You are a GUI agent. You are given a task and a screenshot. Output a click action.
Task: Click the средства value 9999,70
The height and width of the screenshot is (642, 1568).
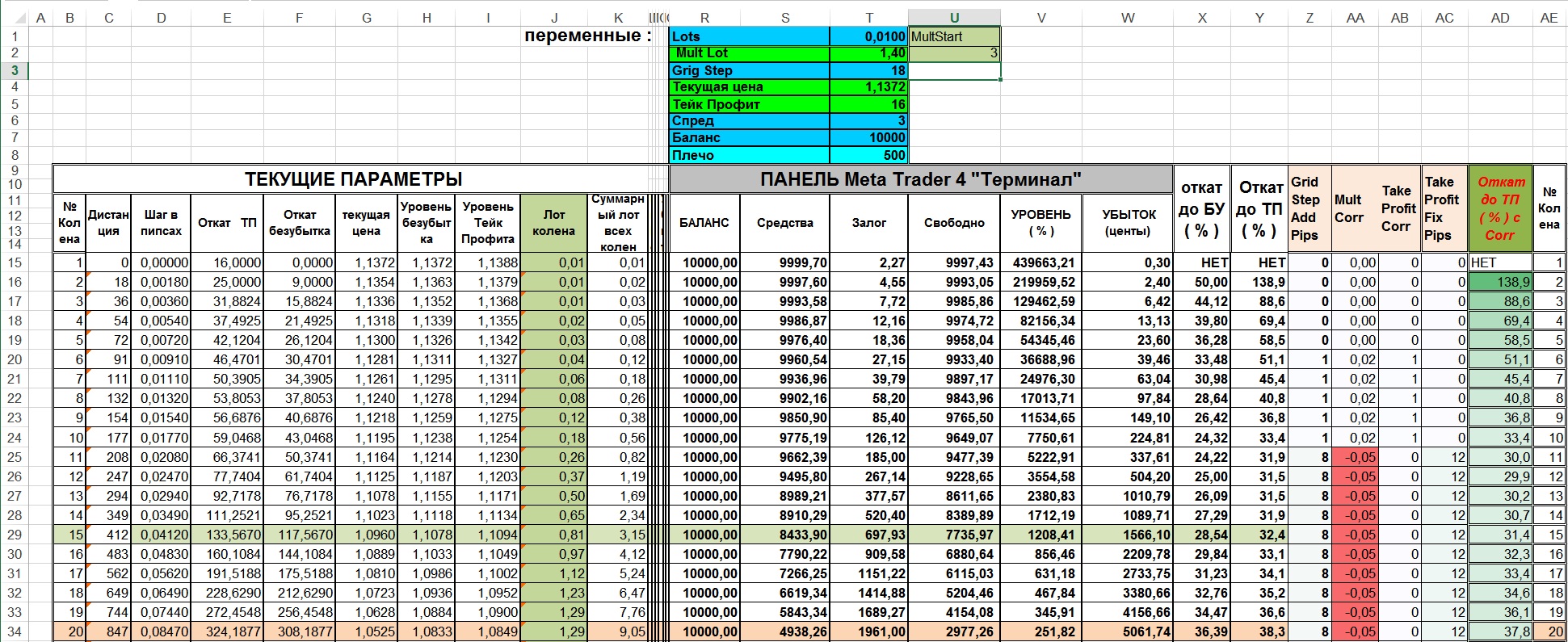(x=784, y=262)
